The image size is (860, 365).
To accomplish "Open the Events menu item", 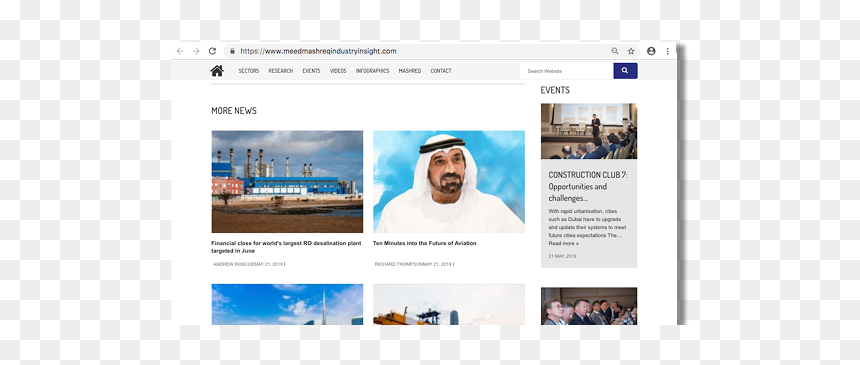I will coord(312,71).
